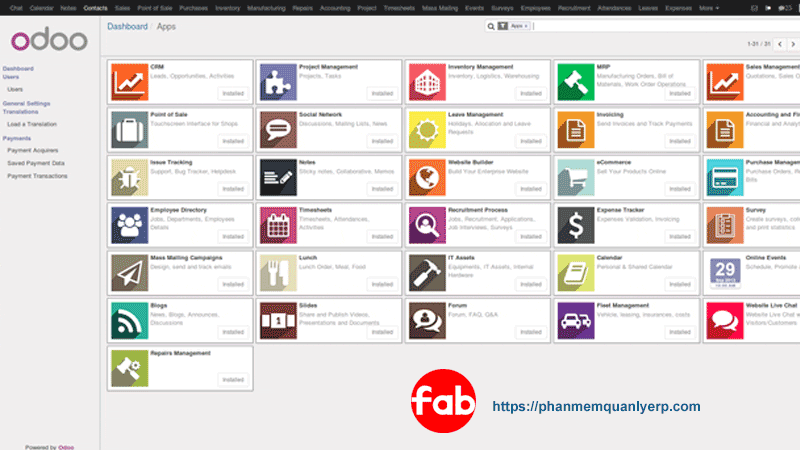This screenshot has width=800, height=450.
Task: Select the eCommerce cart icon
Action: pos(576,178)
